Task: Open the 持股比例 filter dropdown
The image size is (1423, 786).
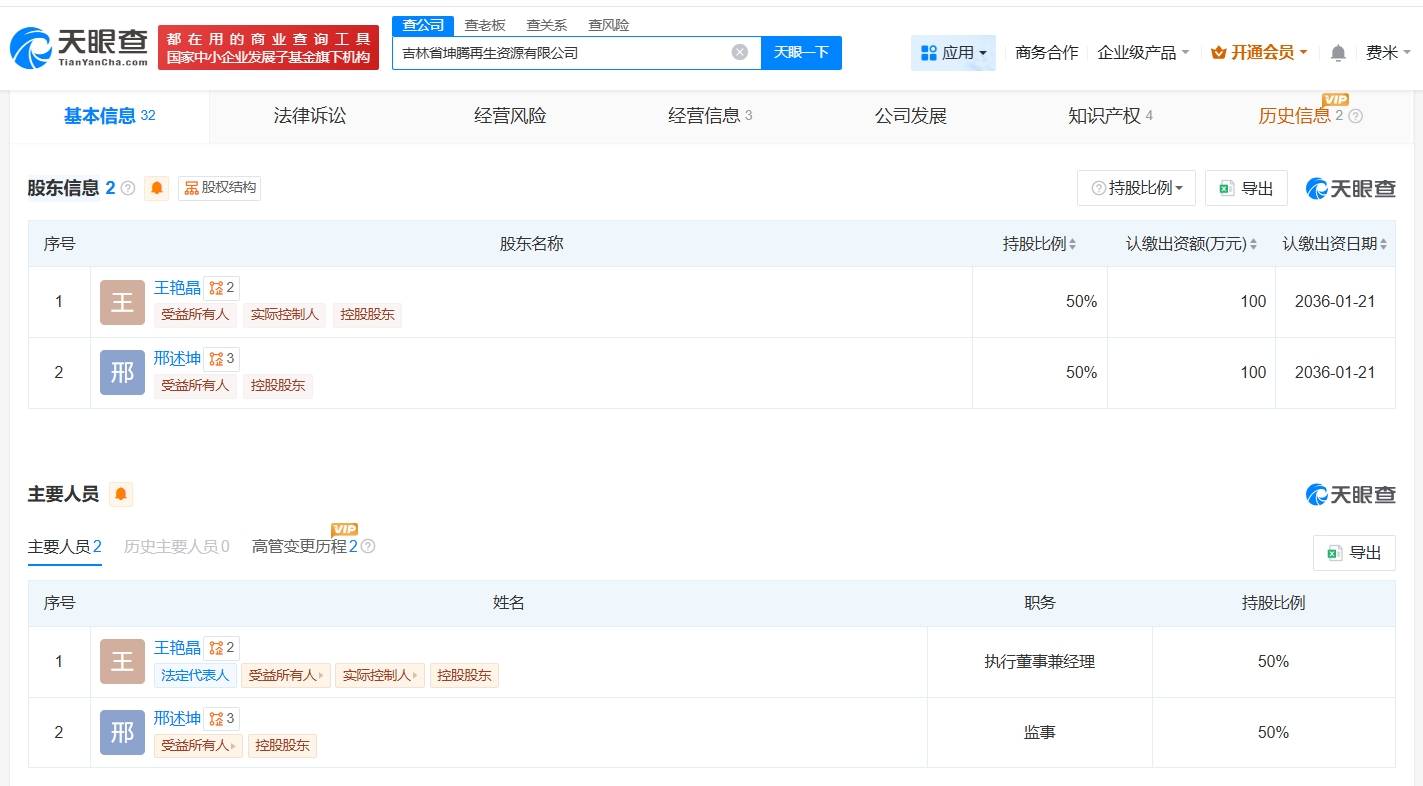Action: coord(1135,187)
